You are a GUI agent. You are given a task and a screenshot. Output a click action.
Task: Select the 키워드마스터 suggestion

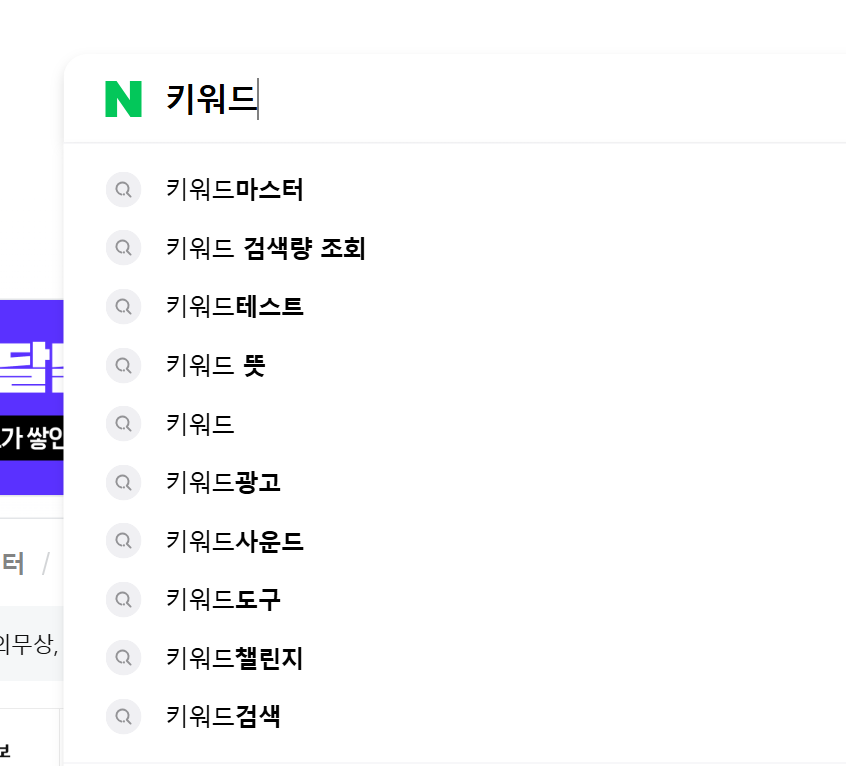tap(233, 189)
